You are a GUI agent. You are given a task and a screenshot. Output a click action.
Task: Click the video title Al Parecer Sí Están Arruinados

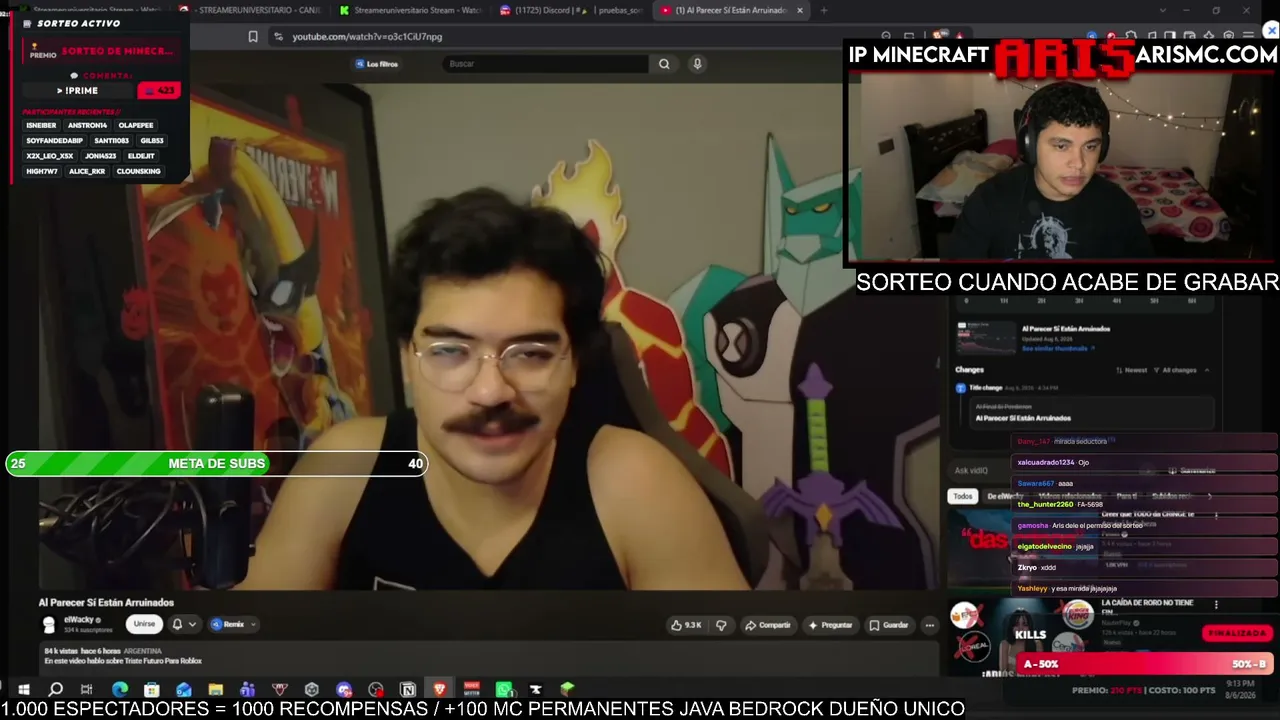(x=106, y=603)
